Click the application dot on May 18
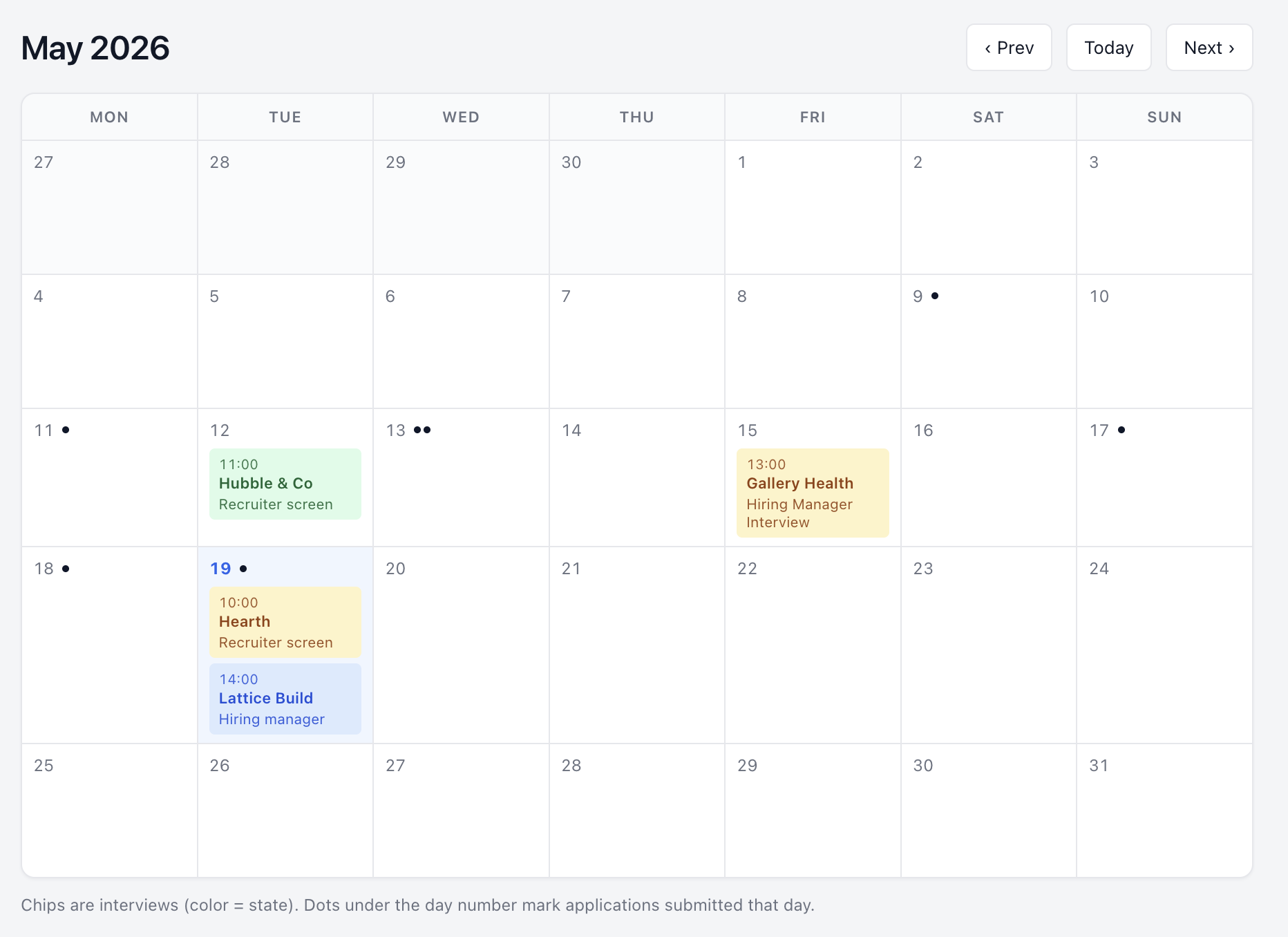The height and width of the screenshot is (937, 1288). (x=66, y=569)
